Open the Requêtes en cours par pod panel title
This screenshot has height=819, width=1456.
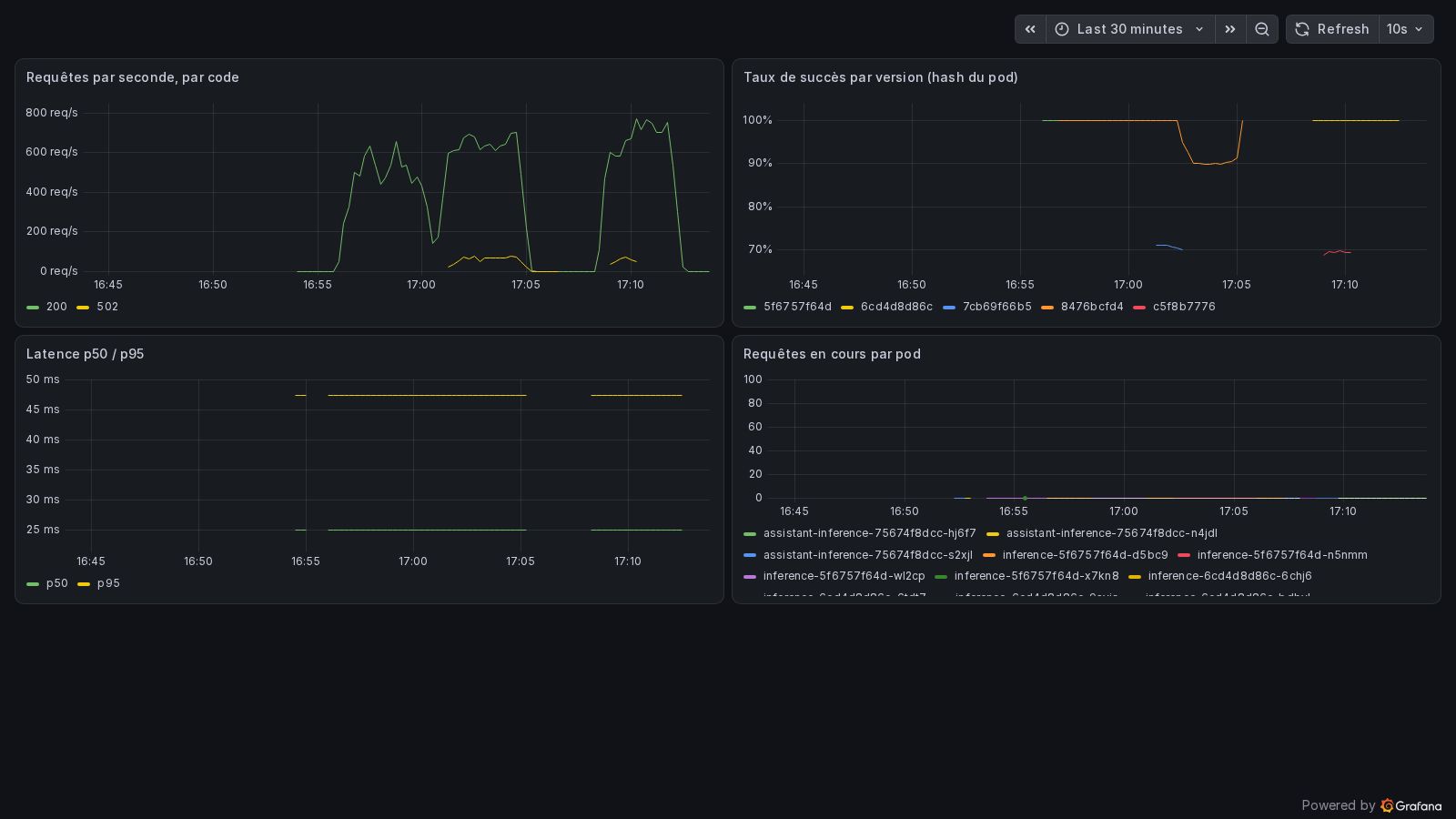click(x=832, y=354)
